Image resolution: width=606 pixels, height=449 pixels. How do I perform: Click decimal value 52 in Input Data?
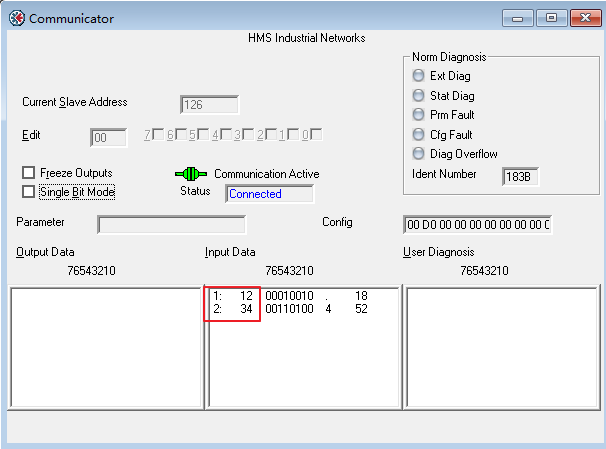[x=361, y=309]
